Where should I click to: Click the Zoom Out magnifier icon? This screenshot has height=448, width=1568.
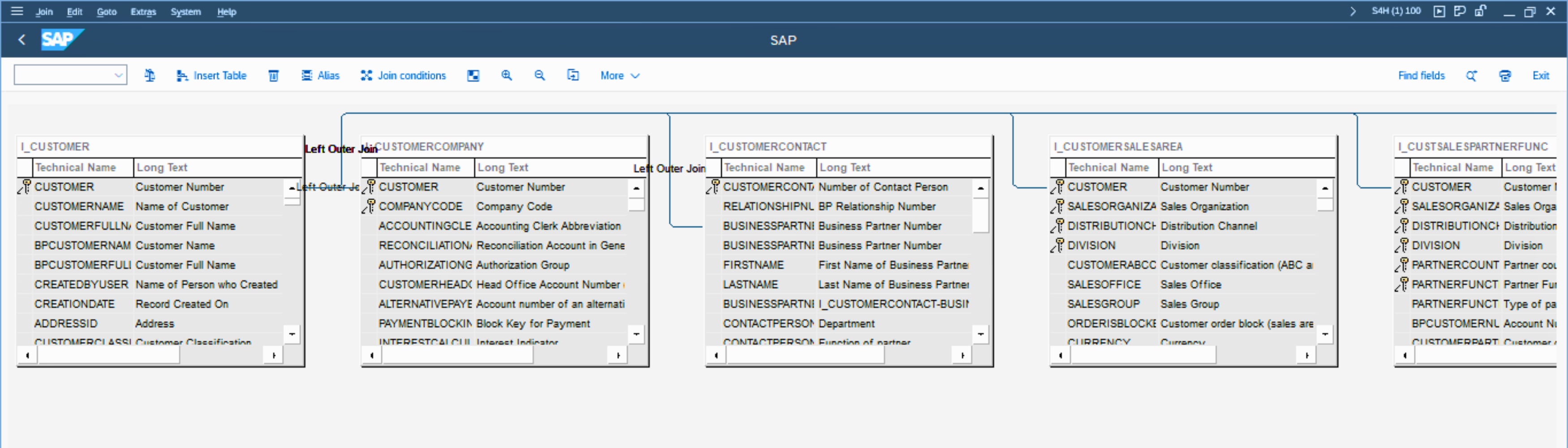[x=539, y=75]
